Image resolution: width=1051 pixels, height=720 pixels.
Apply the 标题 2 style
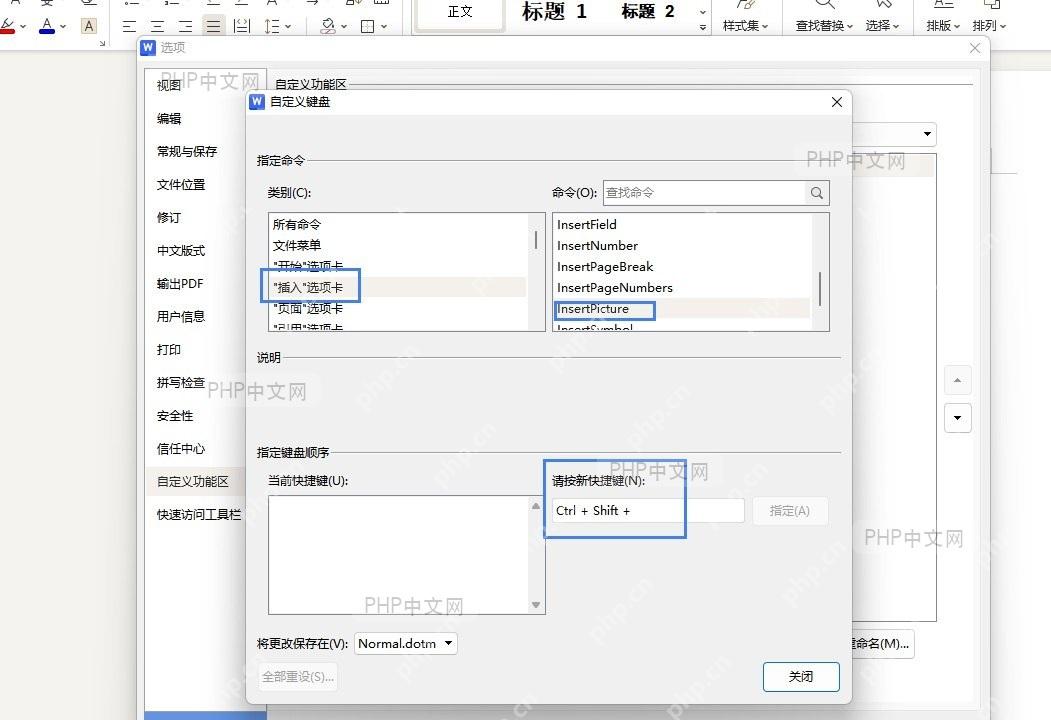(647, 11)
